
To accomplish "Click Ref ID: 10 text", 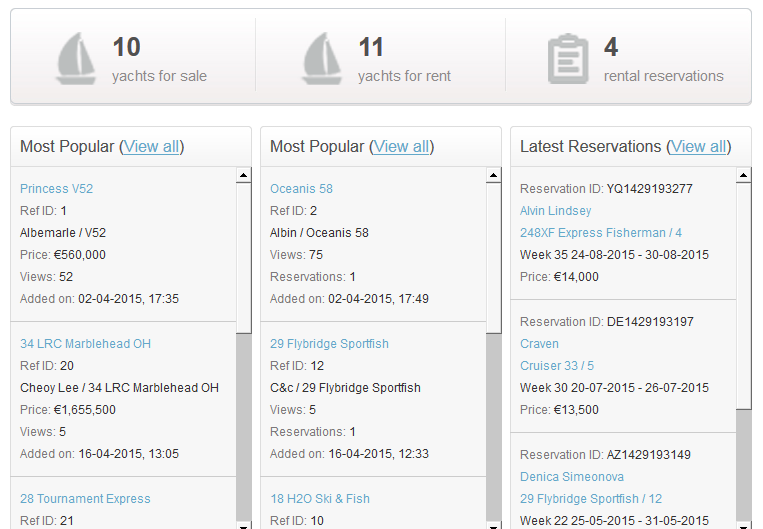I will [x=297, y=521].
